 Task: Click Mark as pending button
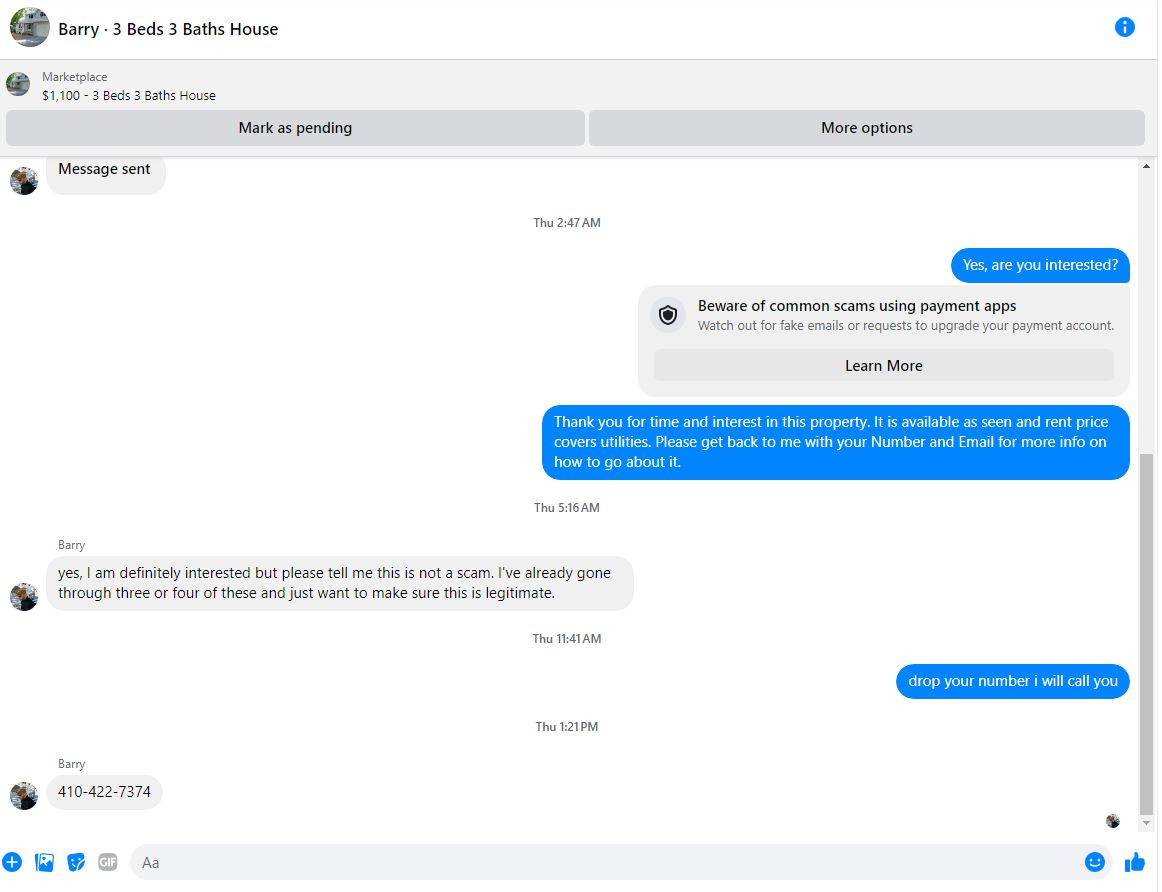click(295, 127)
